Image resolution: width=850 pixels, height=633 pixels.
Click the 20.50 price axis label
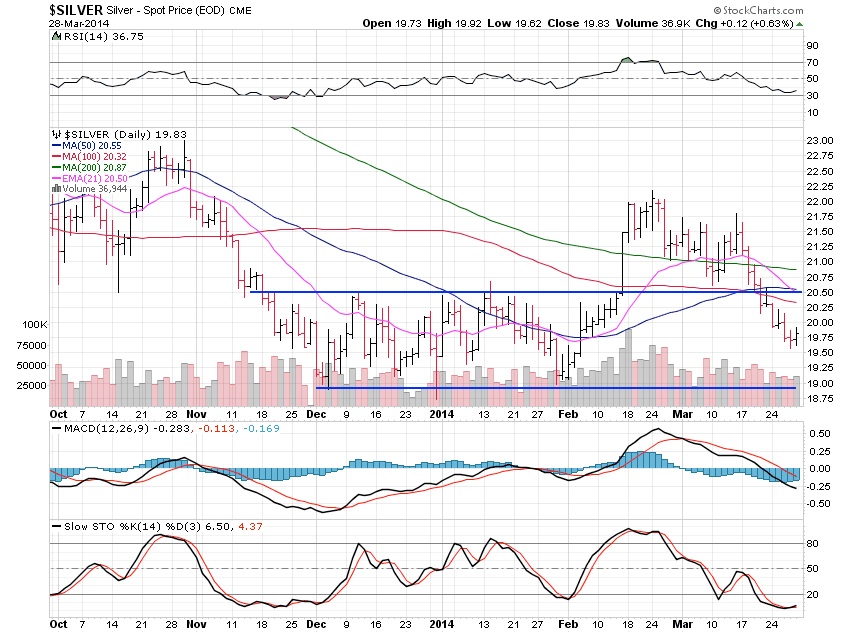[x=820, y=292]
